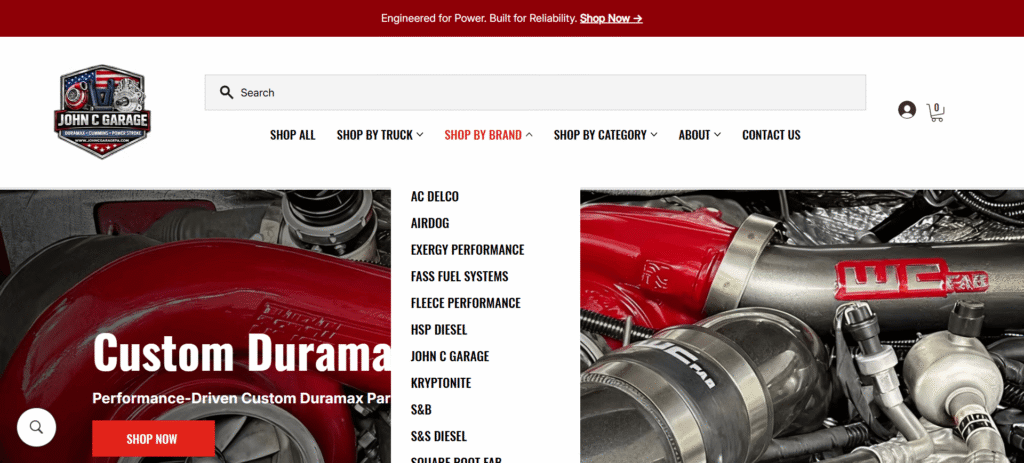Open the user account icon
Image resolution: width=1024 pixels, height=463 pixels.
[906, 110]
